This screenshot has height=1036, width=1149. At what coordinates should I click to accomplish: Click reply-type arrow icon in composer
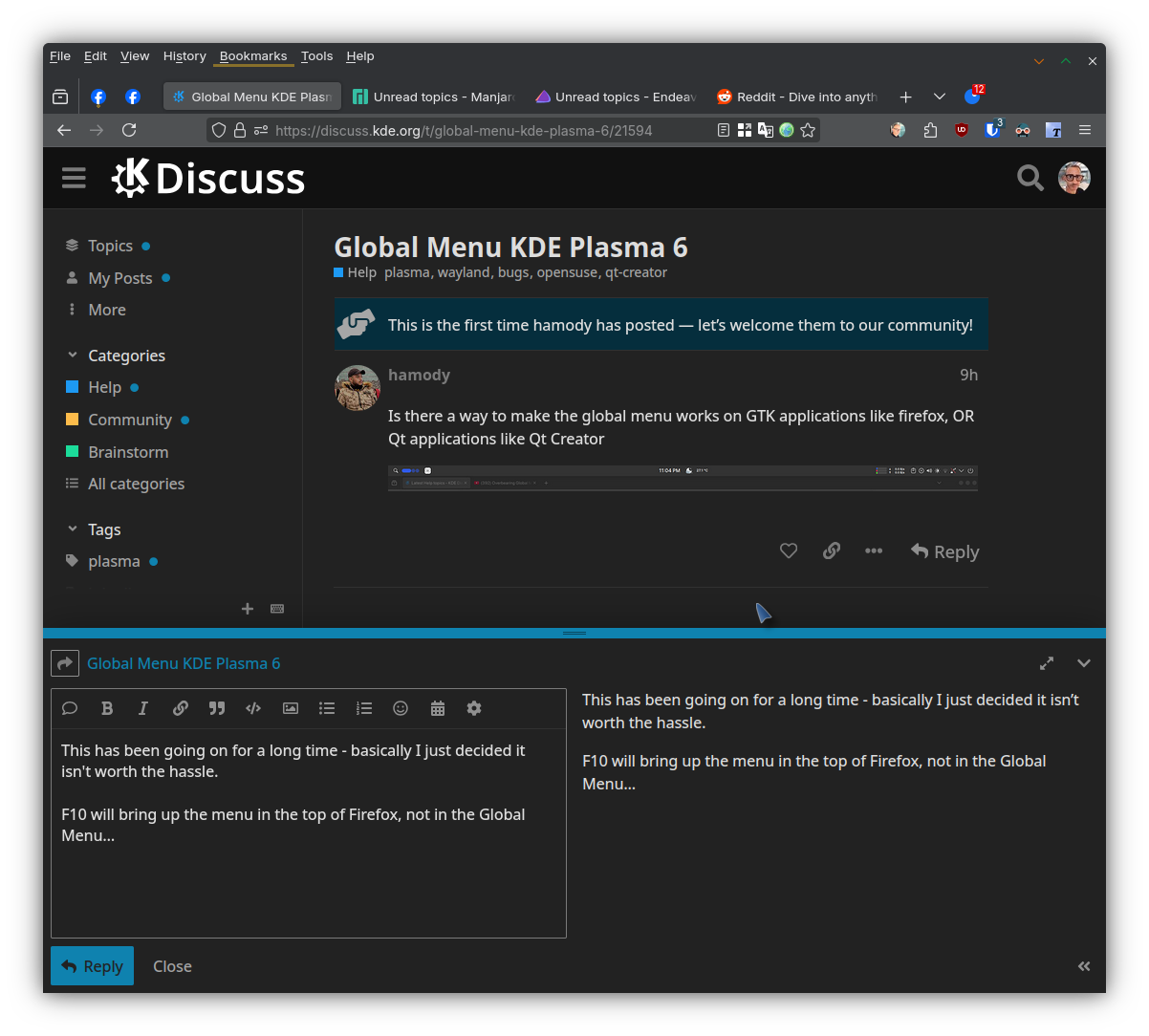point(64,663)
